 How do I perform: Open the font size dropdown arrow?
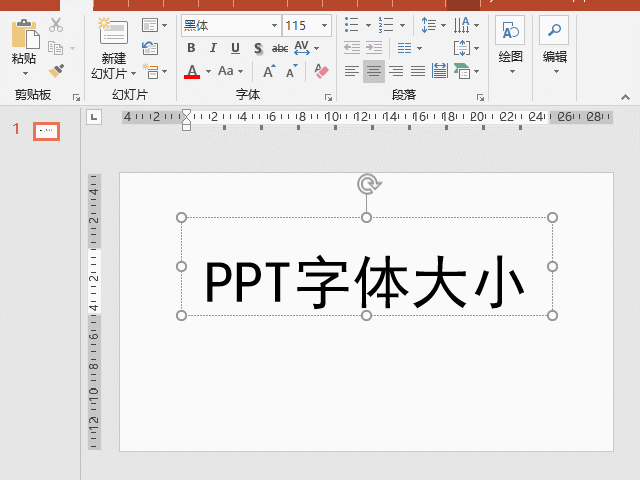pyautogui.click(x=324, y=25)
